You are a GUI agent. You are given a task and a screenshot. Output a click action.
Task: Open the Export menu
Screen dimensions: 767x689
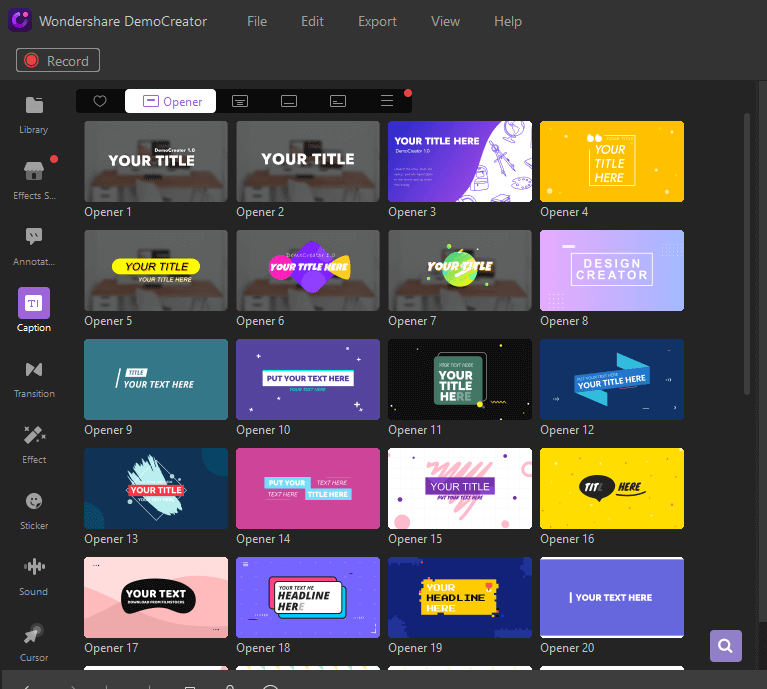click(x=377, y=22)
